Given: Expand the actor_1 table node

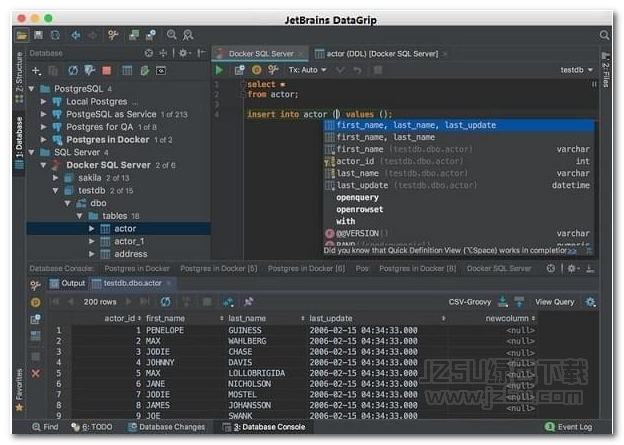Looking at the screenshot, I should pos(92,241).
